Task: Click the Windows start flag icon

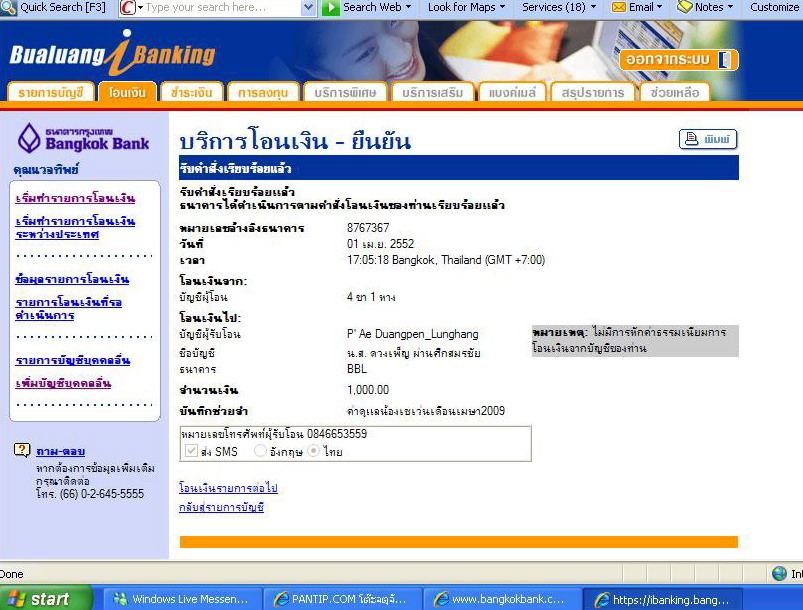Action: [x=16, y=598]
